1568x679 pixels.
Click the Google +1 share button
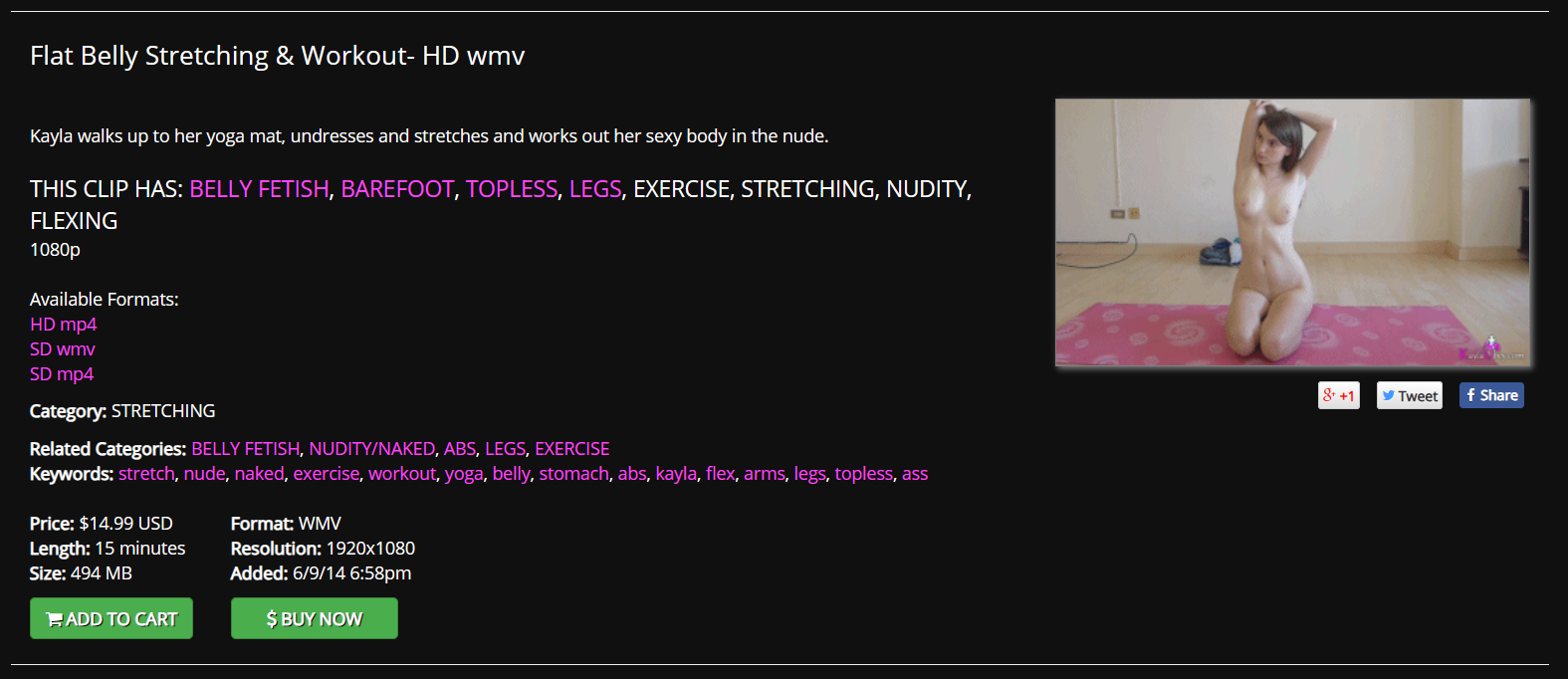pos(1338,395)
